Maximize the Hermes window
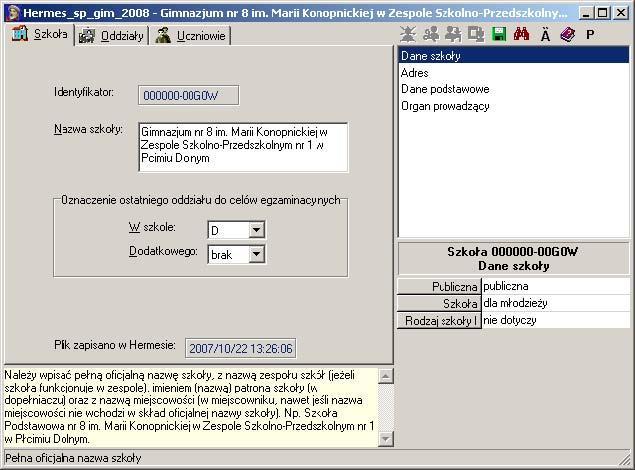Viewport: 635px width, 470px height. [x=602, y=13]
